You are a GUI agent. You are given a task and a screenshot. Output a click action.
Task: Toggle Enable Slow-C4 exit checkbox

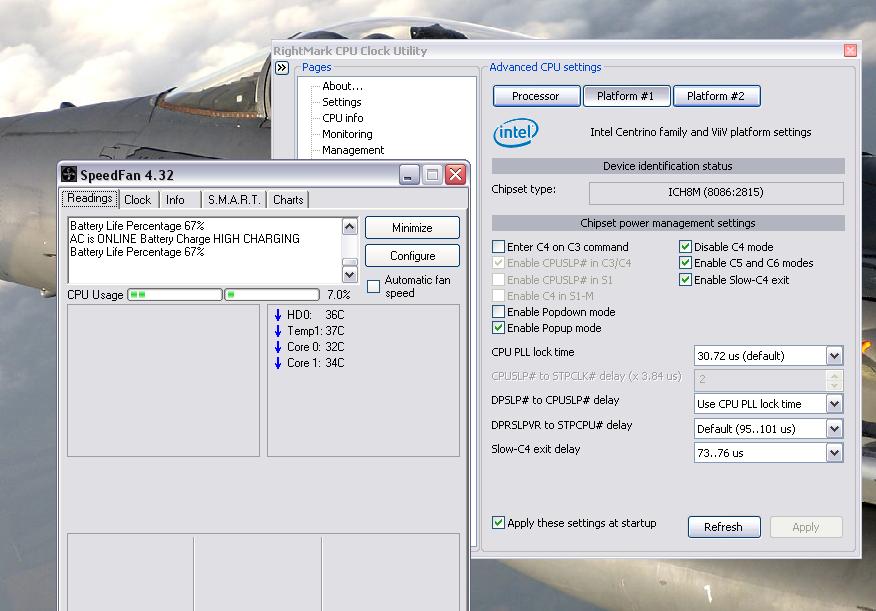(685, 280)
